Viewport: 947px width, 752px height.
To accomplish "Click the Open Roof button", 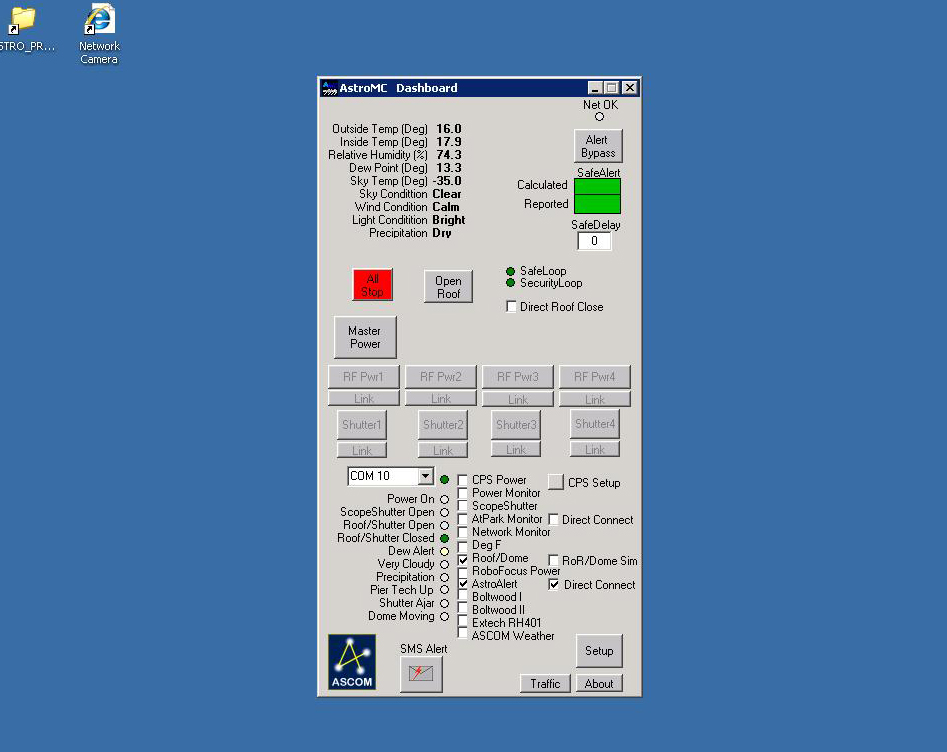I will tap(448, 287).
